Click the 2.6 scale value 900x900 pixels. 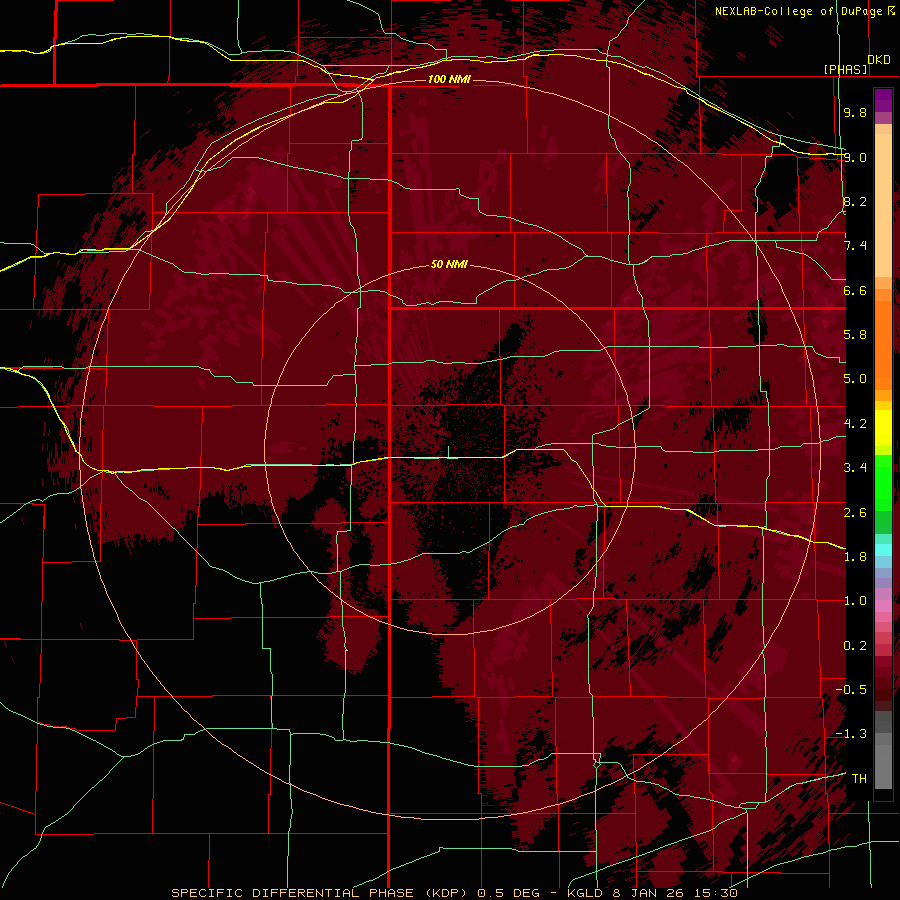pyautogui.click(x=855, y=513)
